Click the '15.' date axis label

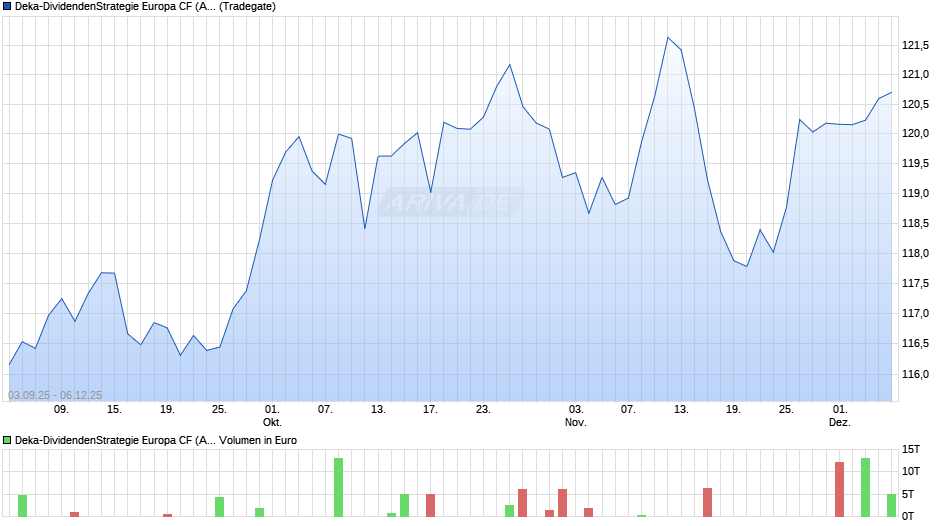[x=114, y=410]
